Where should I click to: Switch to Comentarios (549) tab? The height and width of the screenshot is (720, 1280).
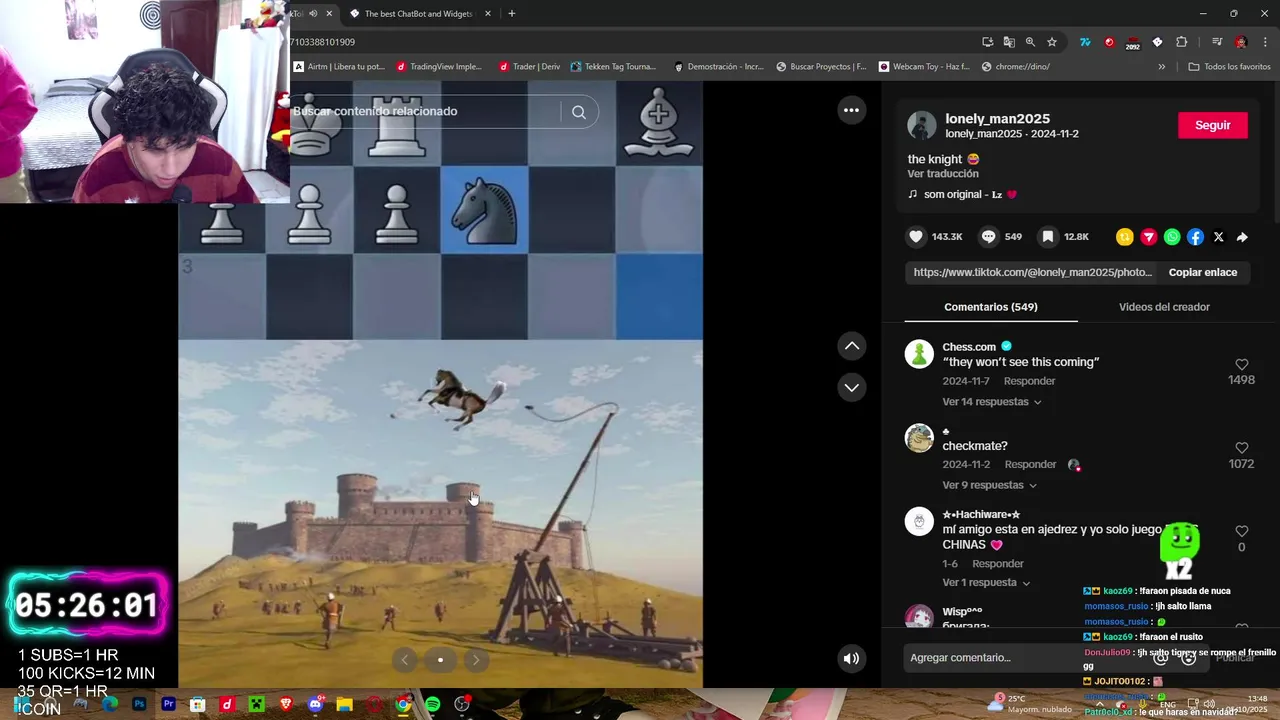990,307
